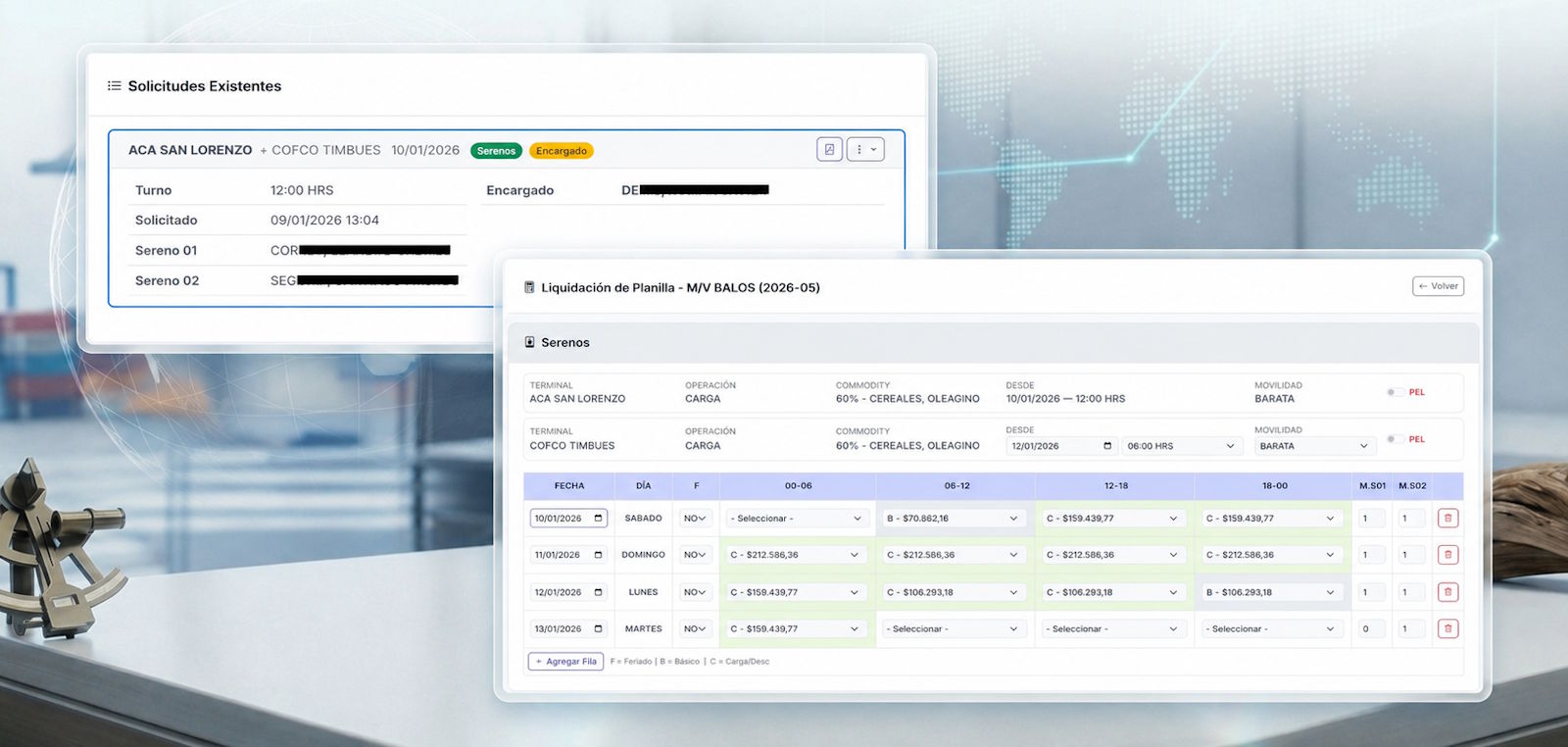Delete the DOMINGO row with trash icon
This screenshot has width=1568, height=747.
coord(1447,555)
